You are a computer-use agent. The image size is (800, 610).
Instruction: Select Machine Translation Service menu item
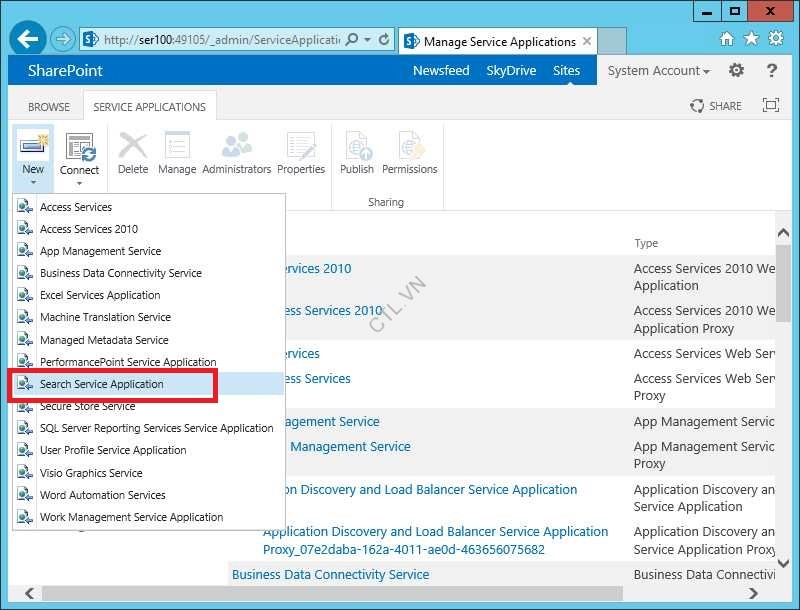click(148, 317)
